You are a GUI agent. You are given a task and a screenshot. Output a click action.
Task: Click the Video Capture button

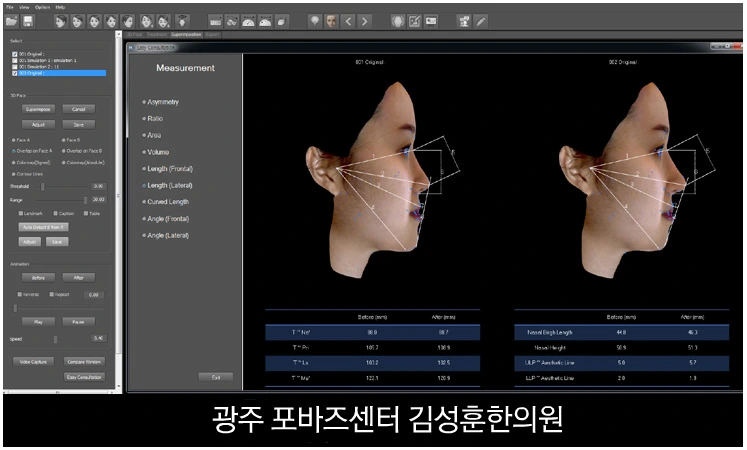(33, 360)
